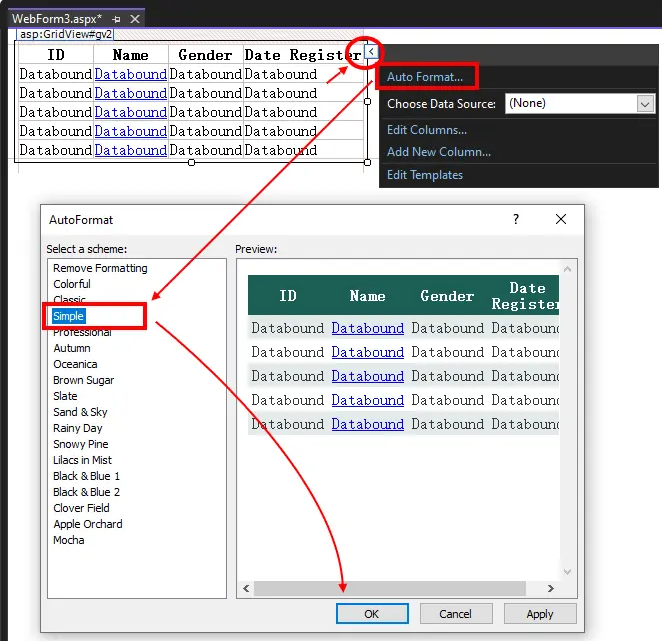The height and width of the screenshot is (641, 662).
Task: Click the preview vertical scroll down arrow
Action: (x=568, y=572)
